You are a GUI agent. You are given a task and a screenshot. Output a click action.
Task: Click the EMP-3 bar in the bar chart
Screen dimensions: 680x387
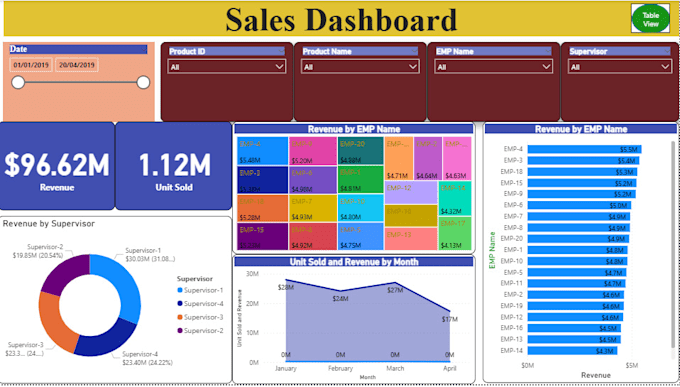(583, 161)
